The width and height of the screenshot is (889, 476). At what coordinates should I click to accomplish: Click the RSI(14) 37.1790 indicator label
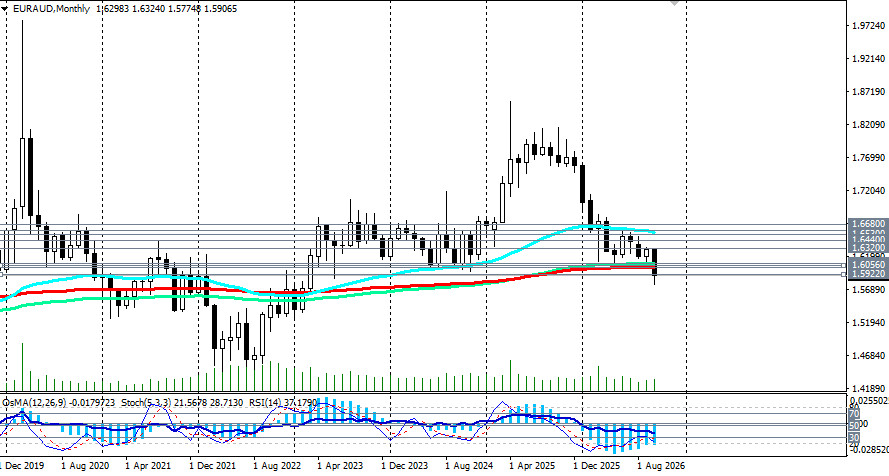tap(285, 402)
